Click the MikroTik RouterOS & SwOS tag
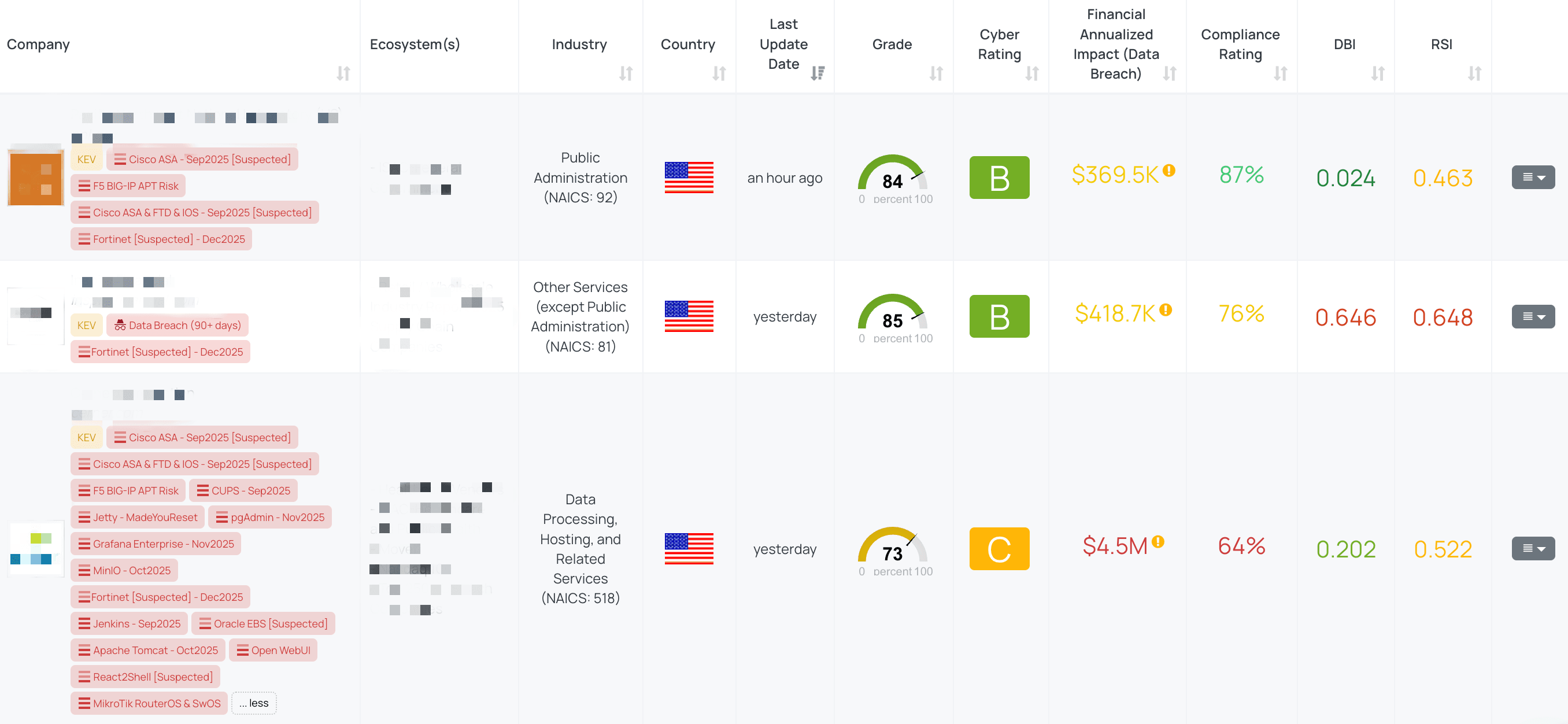Viewport: 1568px width, 724px height. (x=149, y=703)
